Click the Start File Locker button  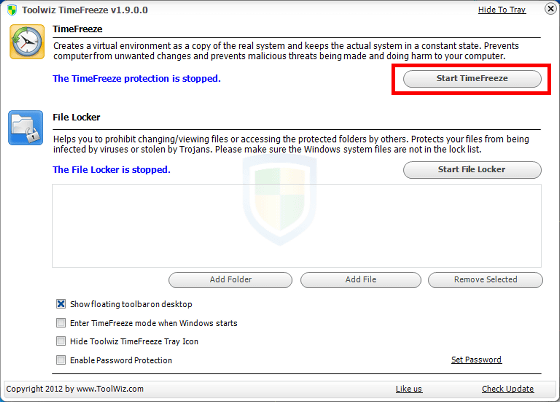point(472,170)
